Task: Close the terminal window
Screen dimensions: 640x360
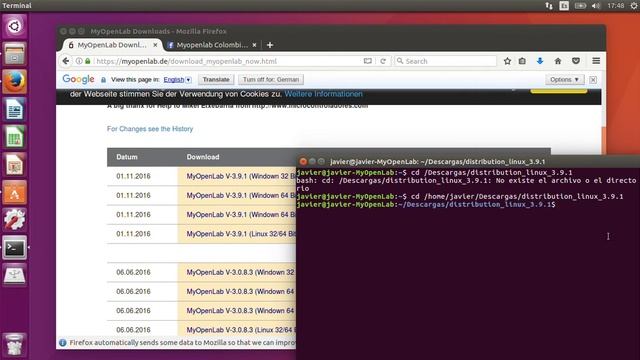Action: click(303, 162)
